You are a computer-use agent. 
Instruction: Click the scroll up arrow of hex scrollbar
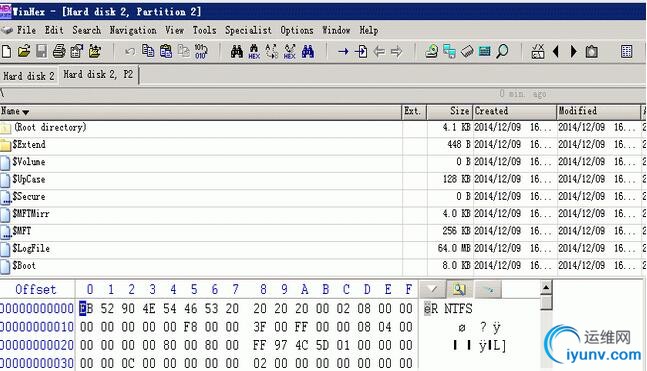(x=546, y=287)
